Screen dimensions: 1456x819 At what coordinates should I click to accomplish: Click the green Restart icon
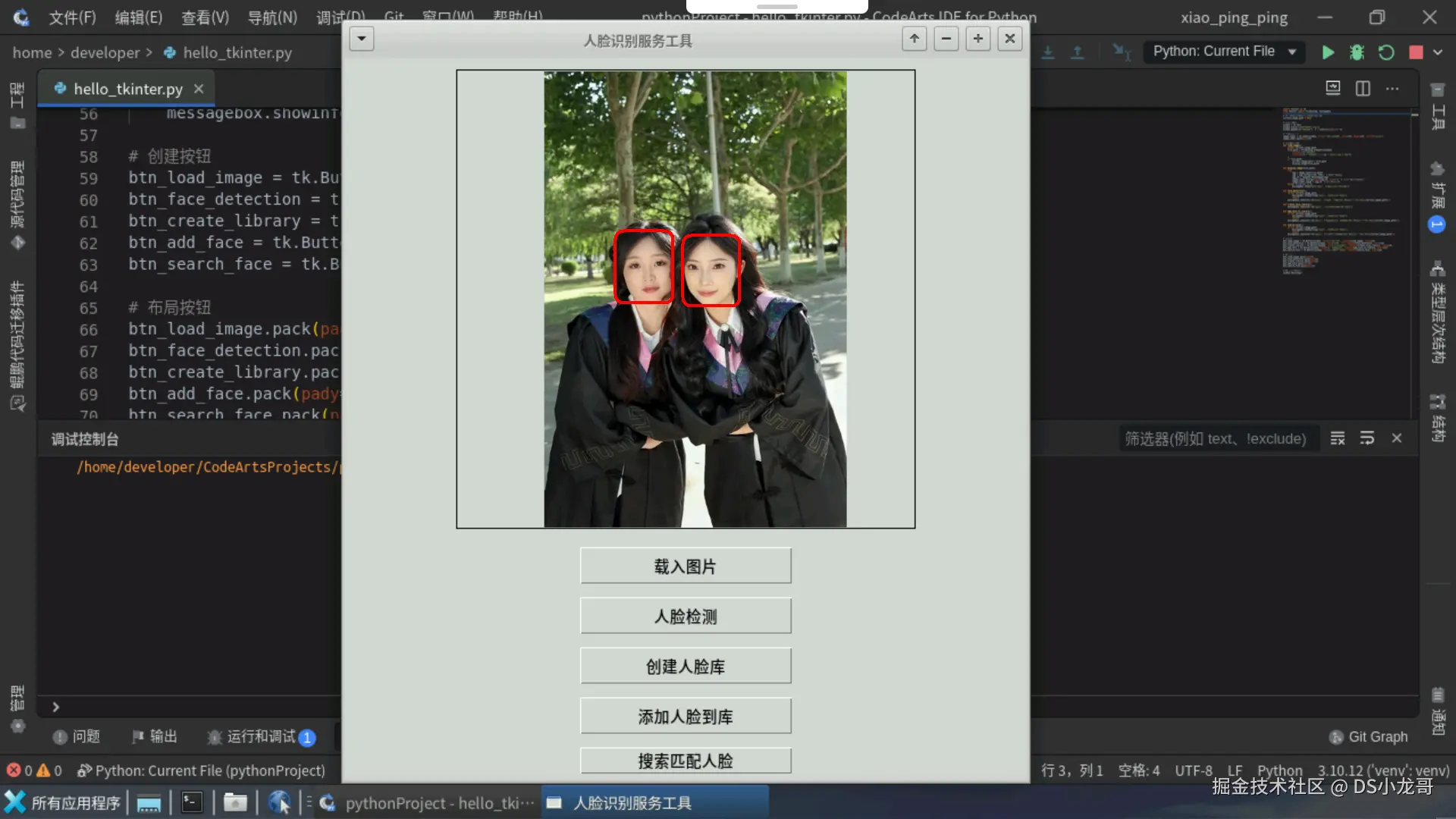pyautogui.click(x=1386, y=52)
